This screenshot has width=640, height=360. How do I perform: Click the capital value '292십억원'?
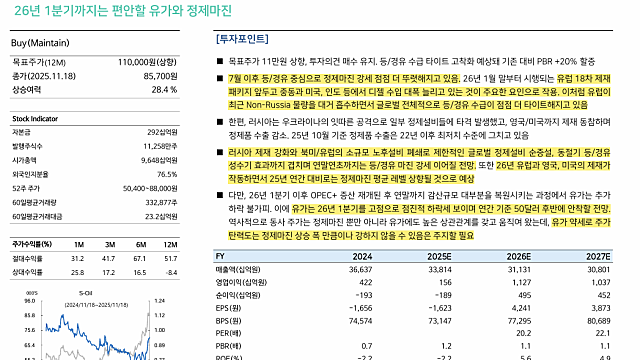162,132
